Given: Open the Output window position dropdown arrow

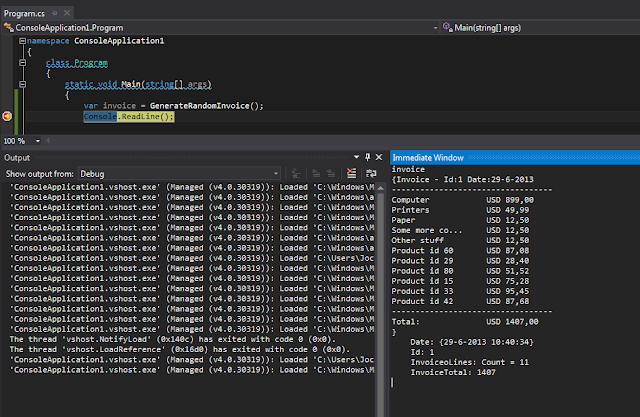Looking at the screenshot, I should coord(356,157).
